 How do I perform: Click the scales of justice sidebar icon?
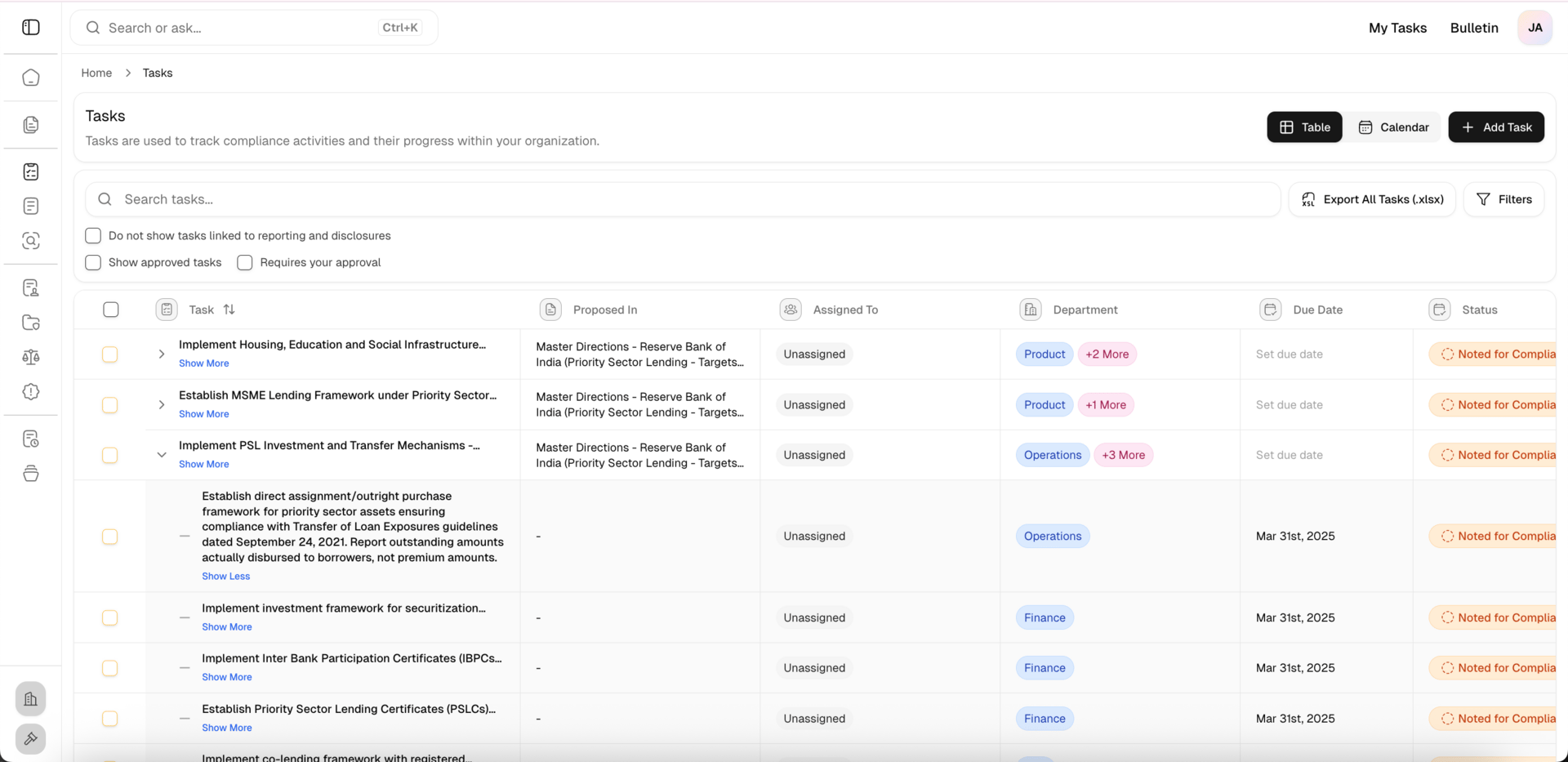coord(31,357)
